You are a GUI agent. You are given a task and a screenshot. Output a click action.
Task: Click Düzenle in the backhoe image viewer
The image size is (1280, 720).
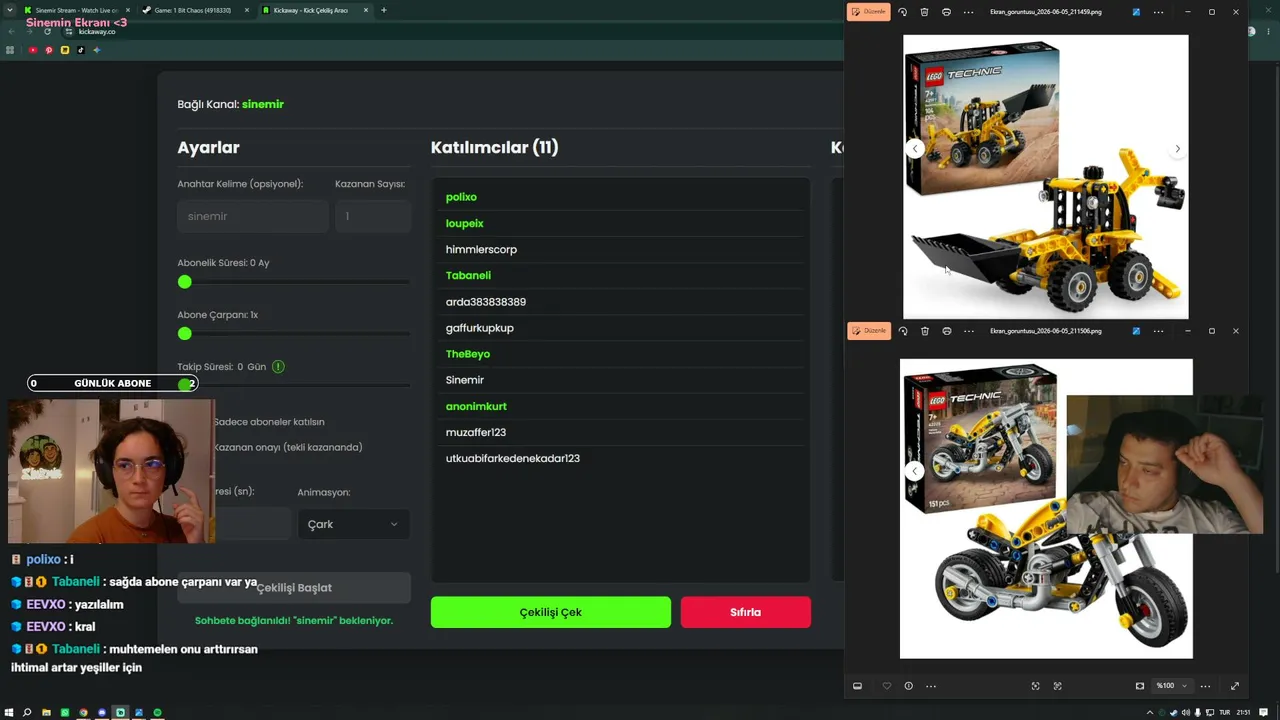pos(868,12)
